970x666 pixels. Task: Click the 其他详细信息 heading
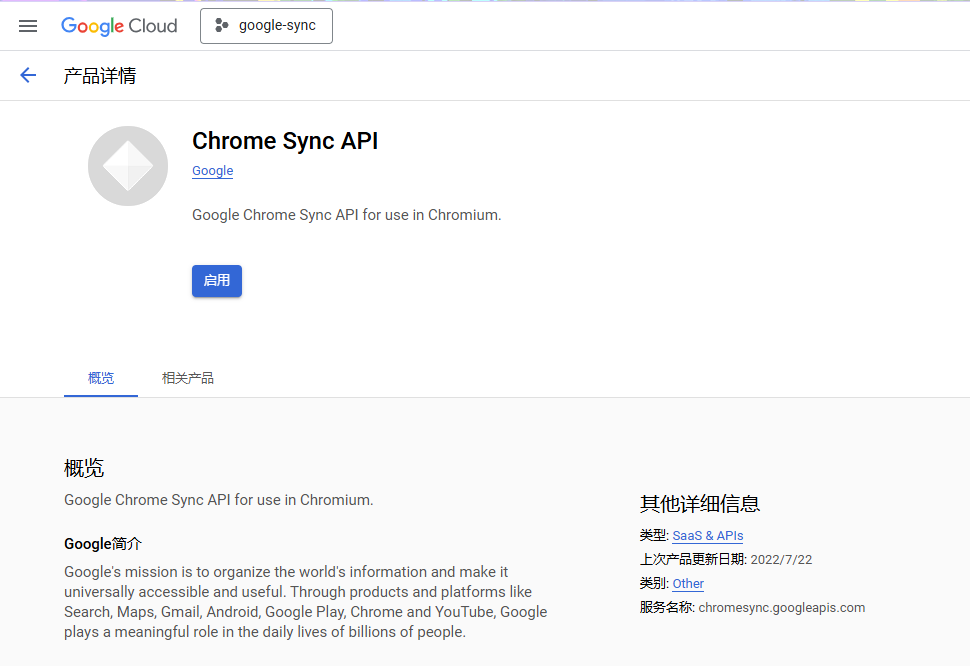point(700,504)
